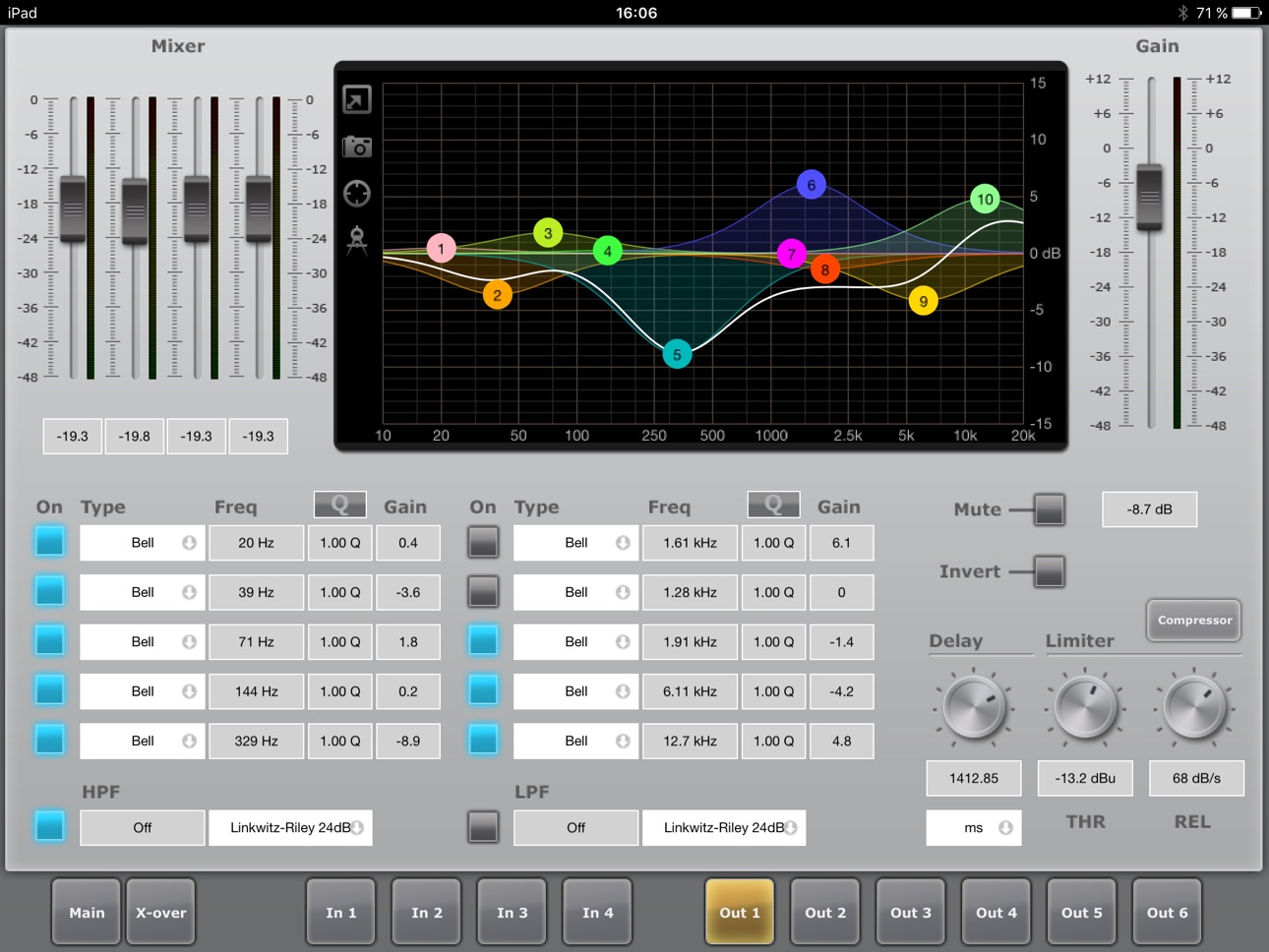Click the first mixer fader handle
Screen dimensions: 1269x952
pyautogui.click(x=73, y=208)
